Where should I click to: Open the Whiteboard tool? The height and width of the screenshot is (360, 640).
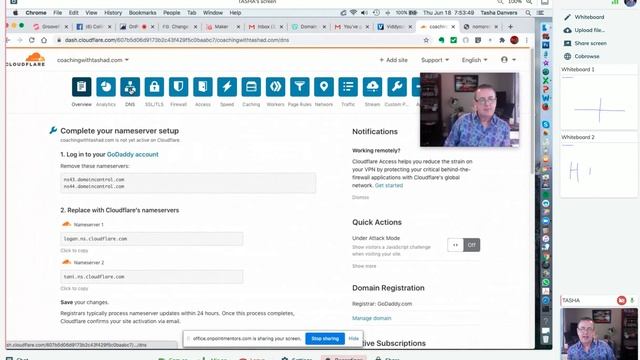click(584, 17)
